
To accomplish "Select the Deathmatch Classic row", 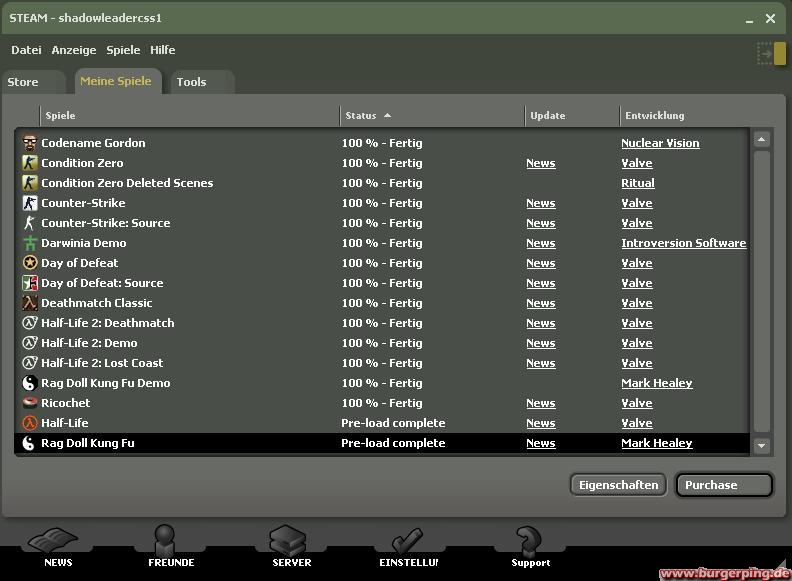I will coord(382,303).
